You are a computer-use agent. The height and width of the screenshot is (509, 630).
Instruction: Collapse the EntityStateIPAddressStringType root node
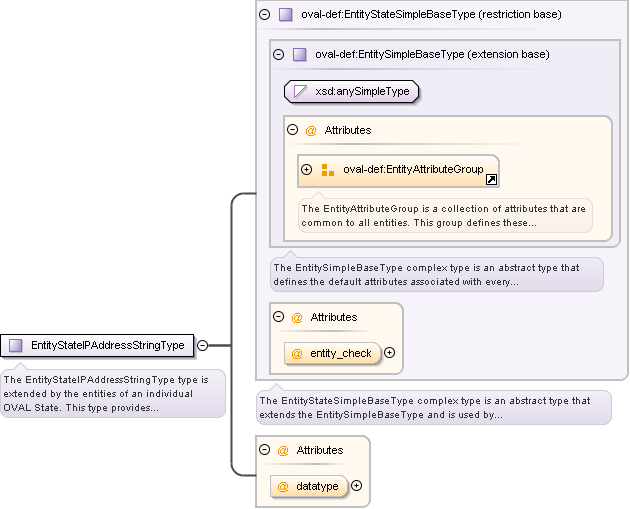pyautogui.click(x=203, y=345)
